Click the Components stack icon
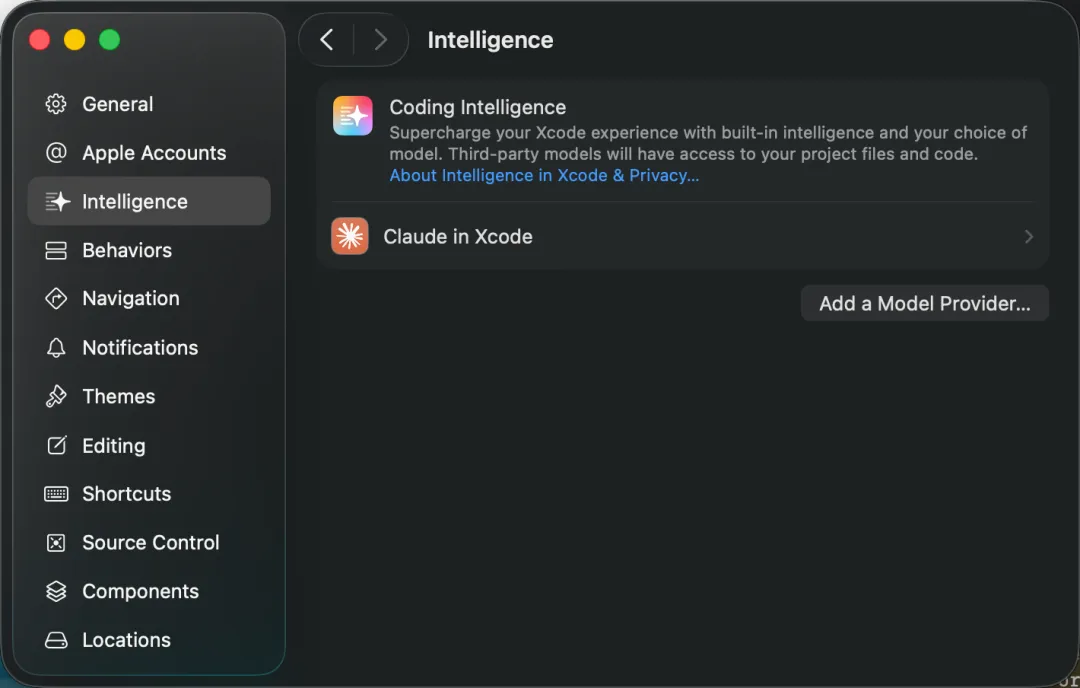 56,591
